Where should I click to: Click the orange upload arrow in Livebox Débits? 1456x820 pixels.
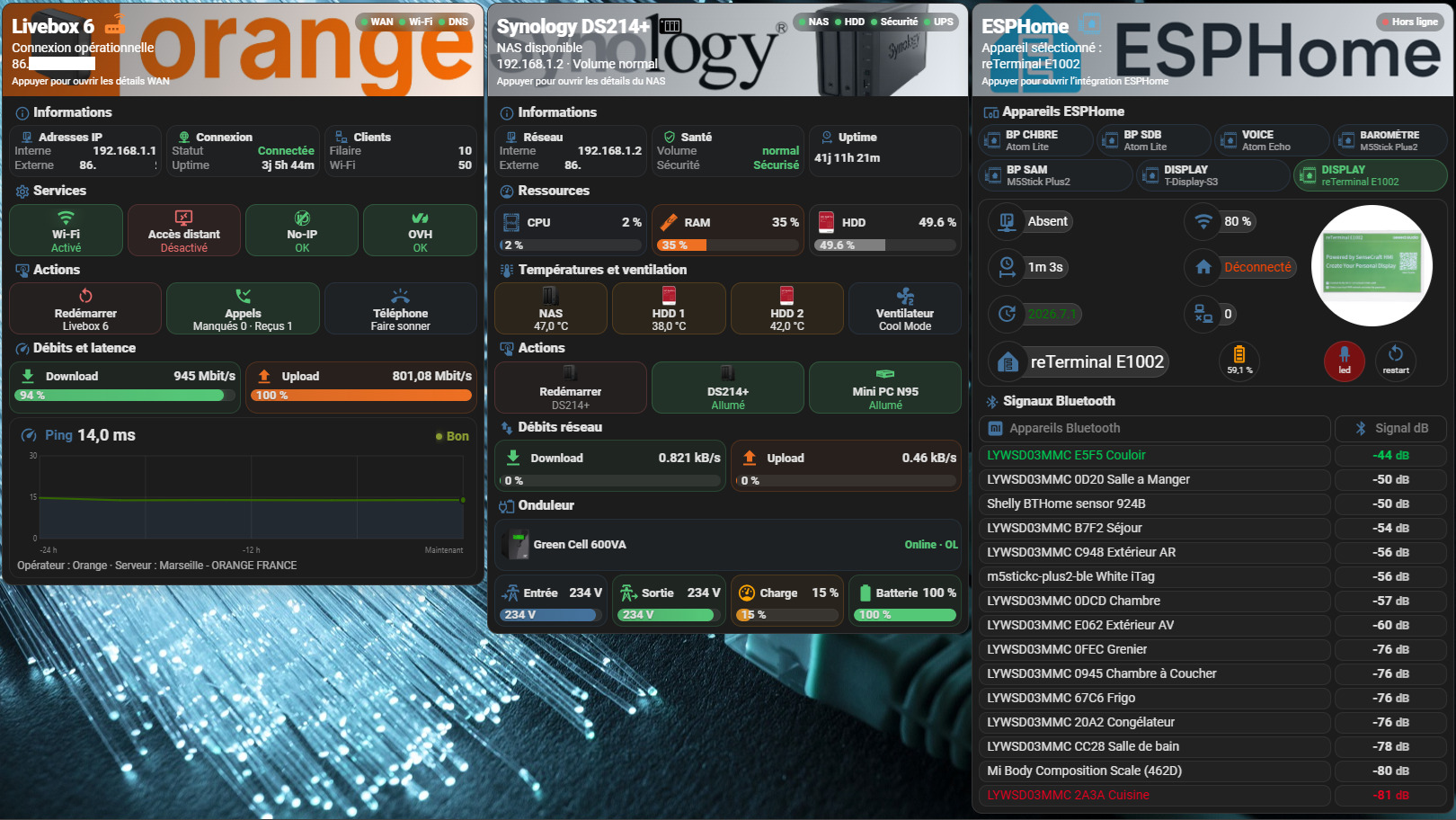click(x=264, y=376)
